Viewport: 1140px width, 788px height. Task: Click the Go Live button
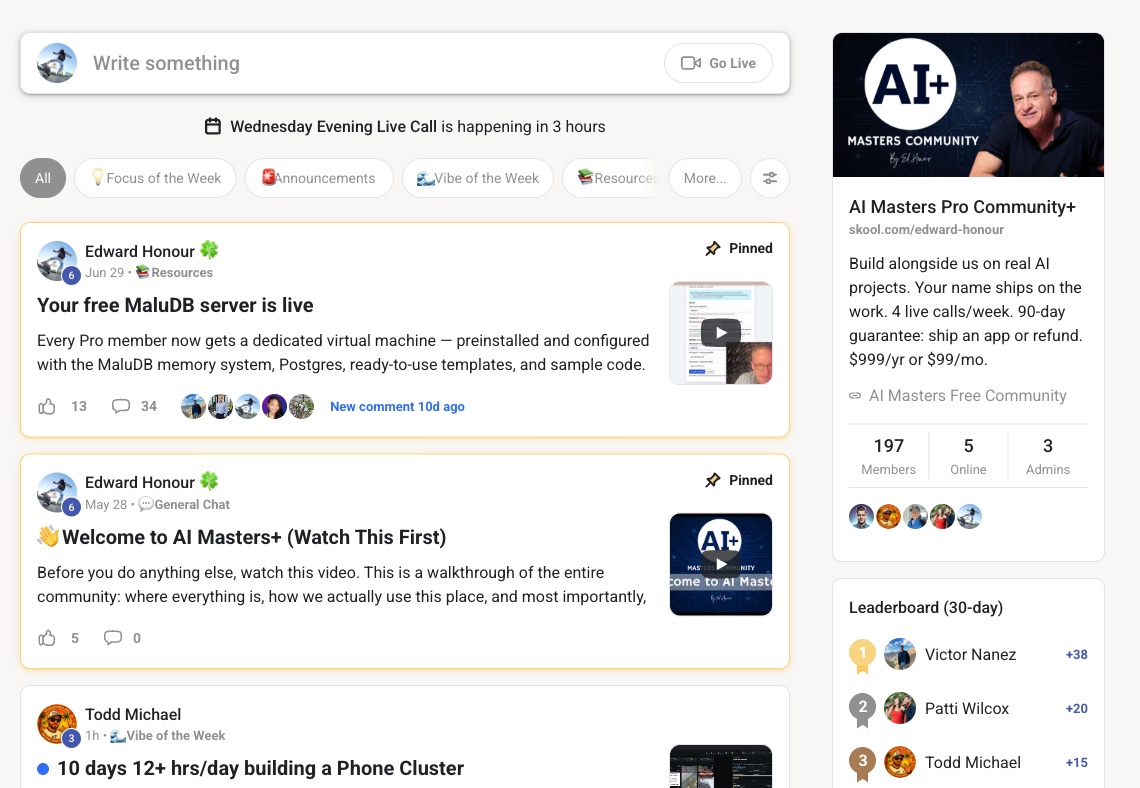[x=718, y=63]
